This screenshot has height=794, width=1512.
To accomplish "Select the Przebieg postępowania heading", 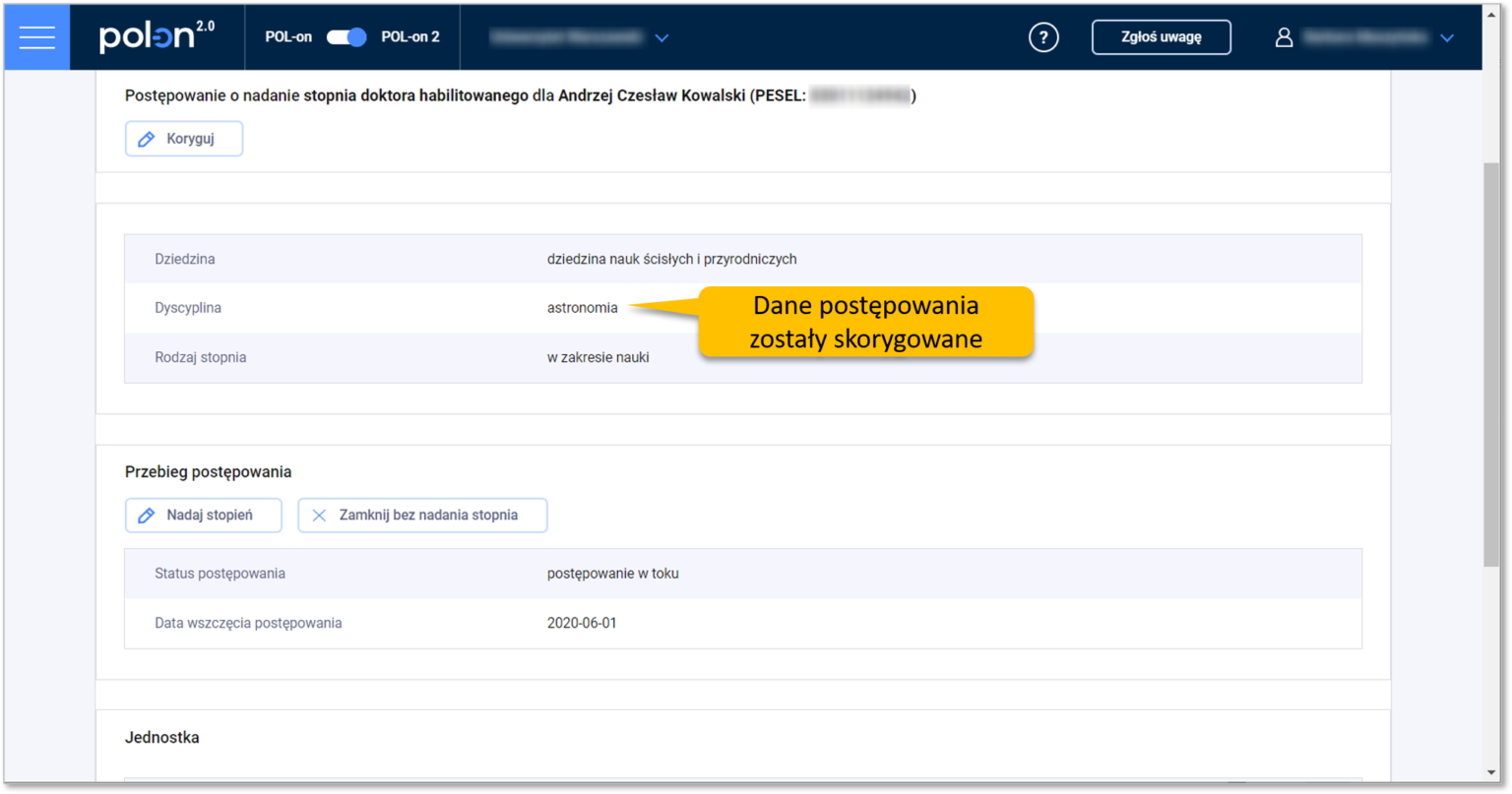I will click(209, 472).
